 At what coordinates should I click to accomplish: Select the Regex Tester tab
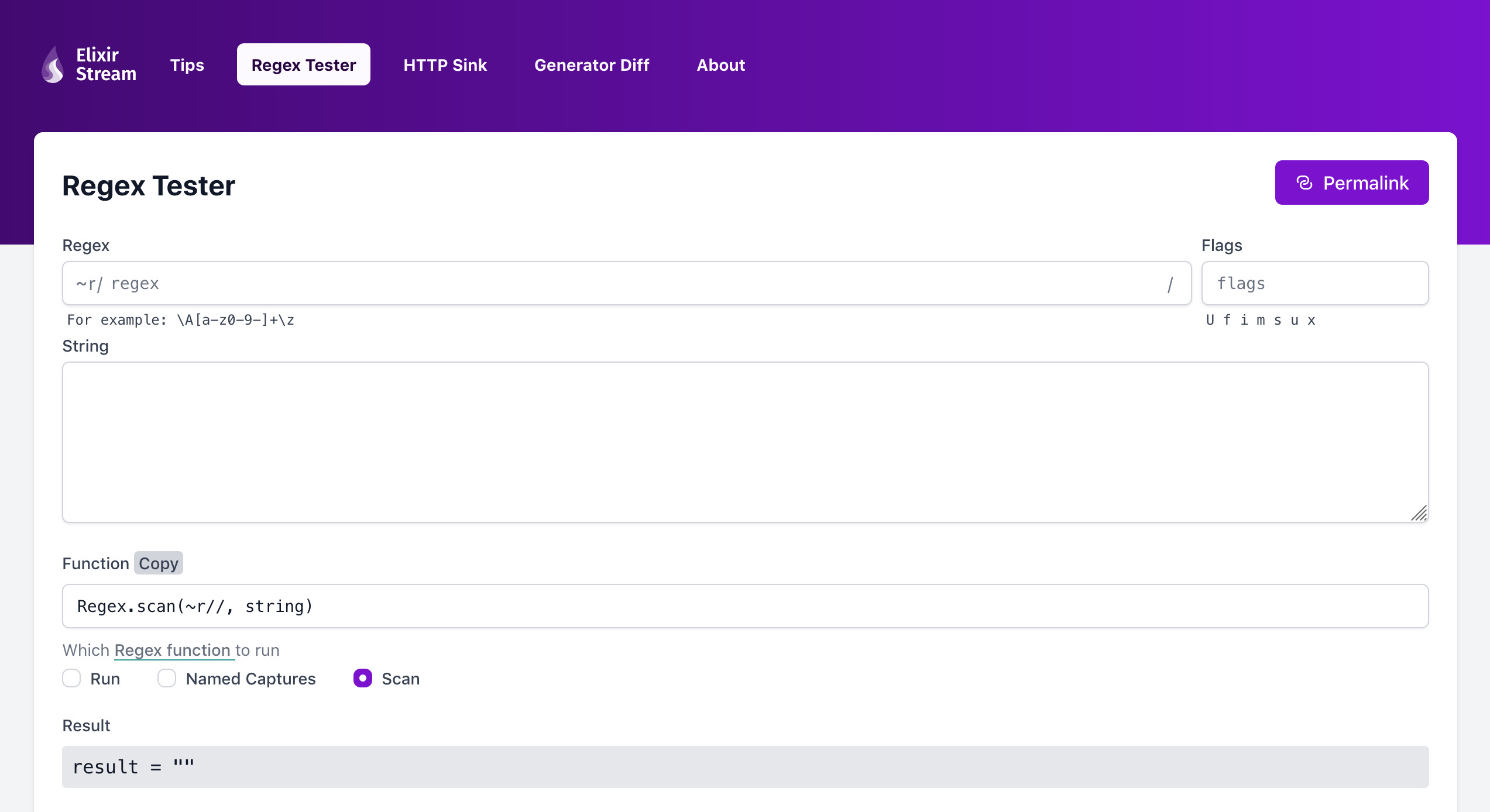(304, 64)
